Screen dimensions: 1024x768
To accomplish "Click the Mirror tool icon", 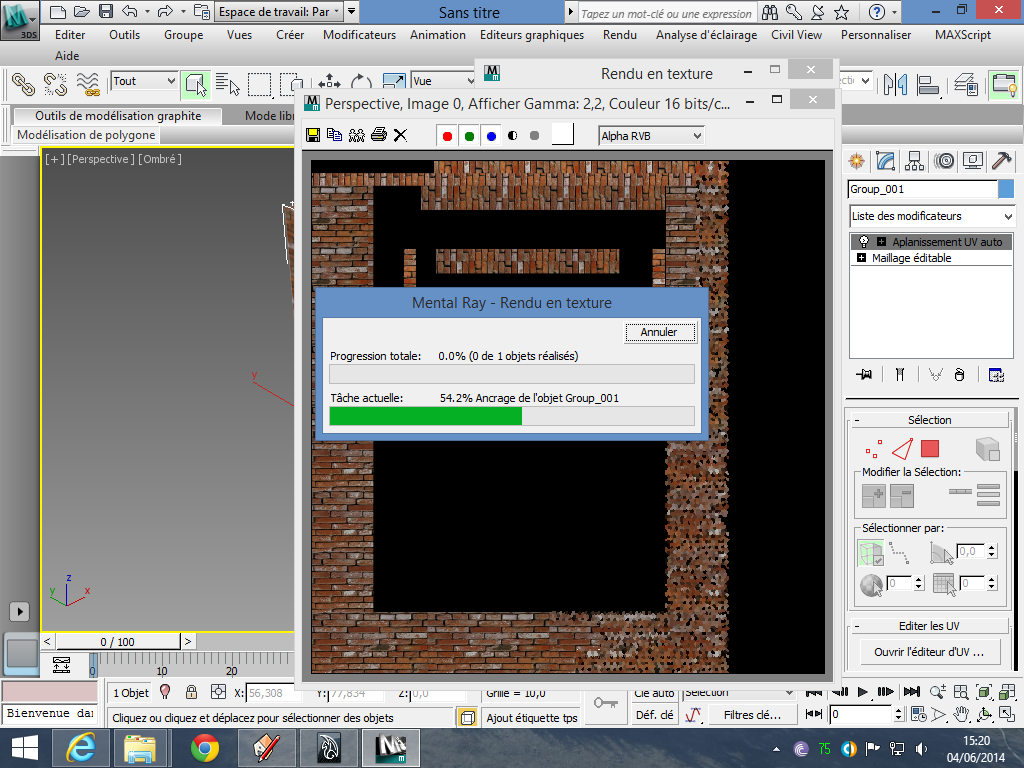I will 895,84.
